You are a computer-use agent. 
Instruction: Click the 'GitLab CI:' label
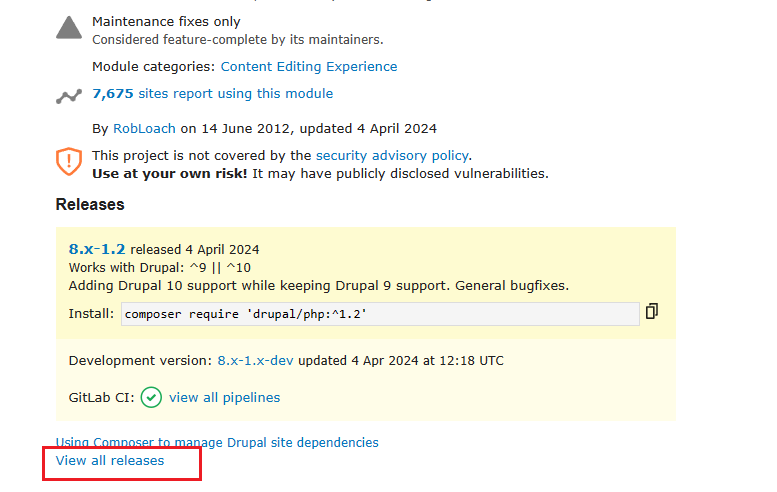102,397
